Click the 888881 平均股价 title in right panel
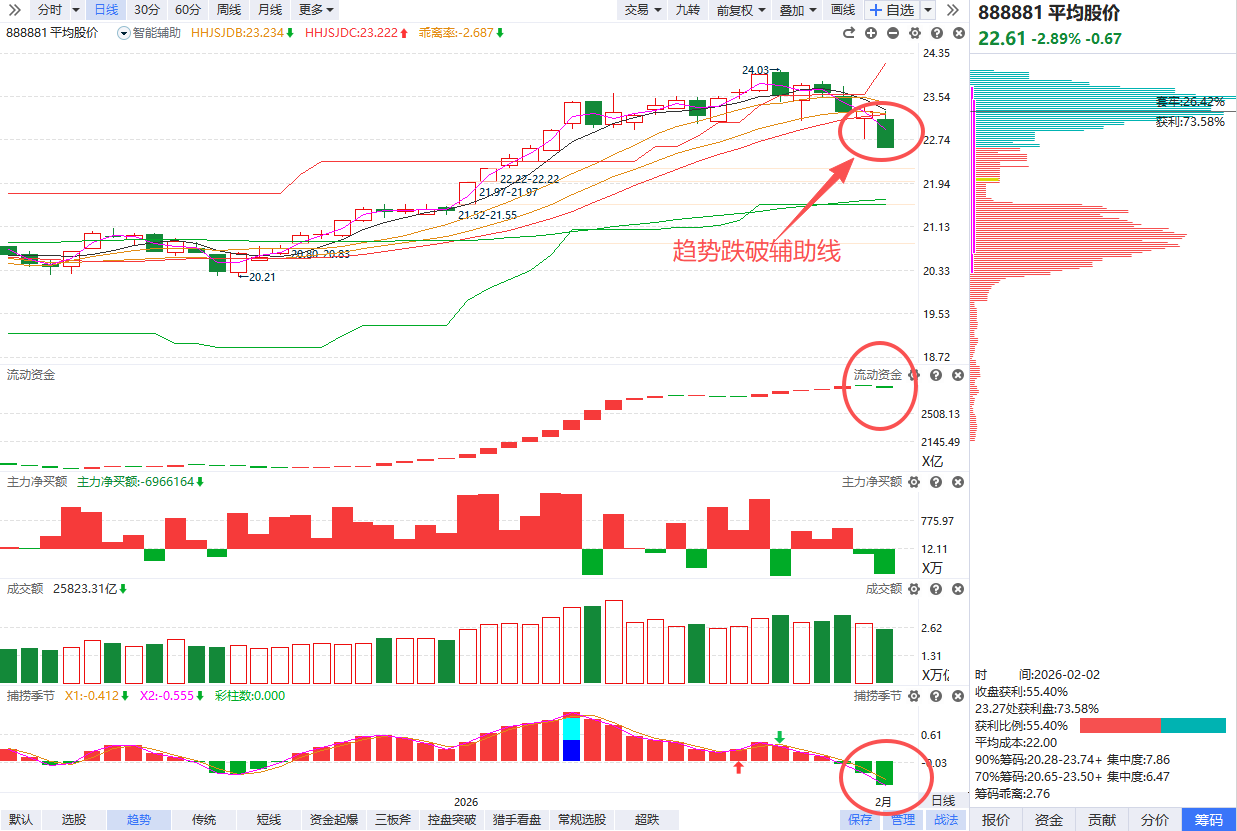Viewport: 1237px width, 831px height. (1049, 13)
